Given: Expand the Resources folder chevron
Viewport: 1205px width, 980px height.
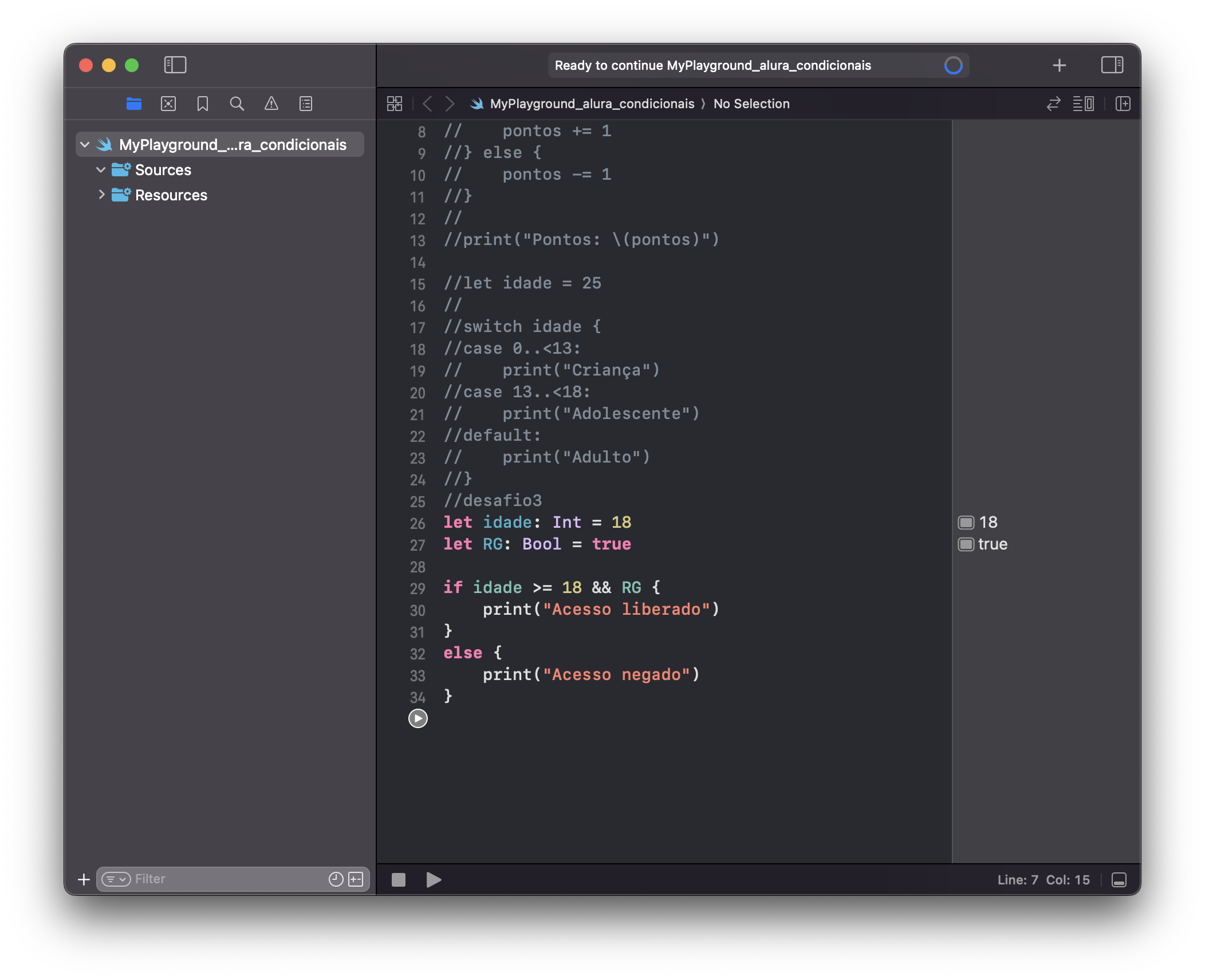Looking at the screenshot, I should coord(101,195).
